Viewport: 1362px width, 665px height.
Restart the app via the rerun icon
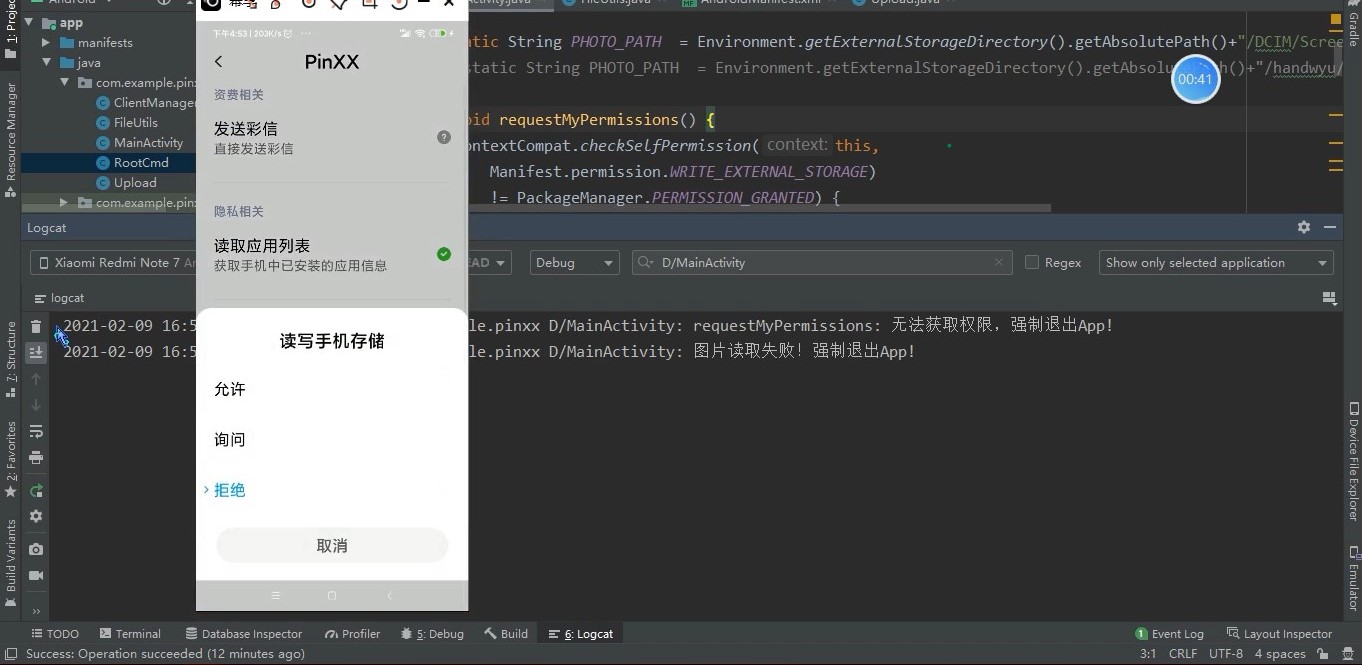click(36, 490)
